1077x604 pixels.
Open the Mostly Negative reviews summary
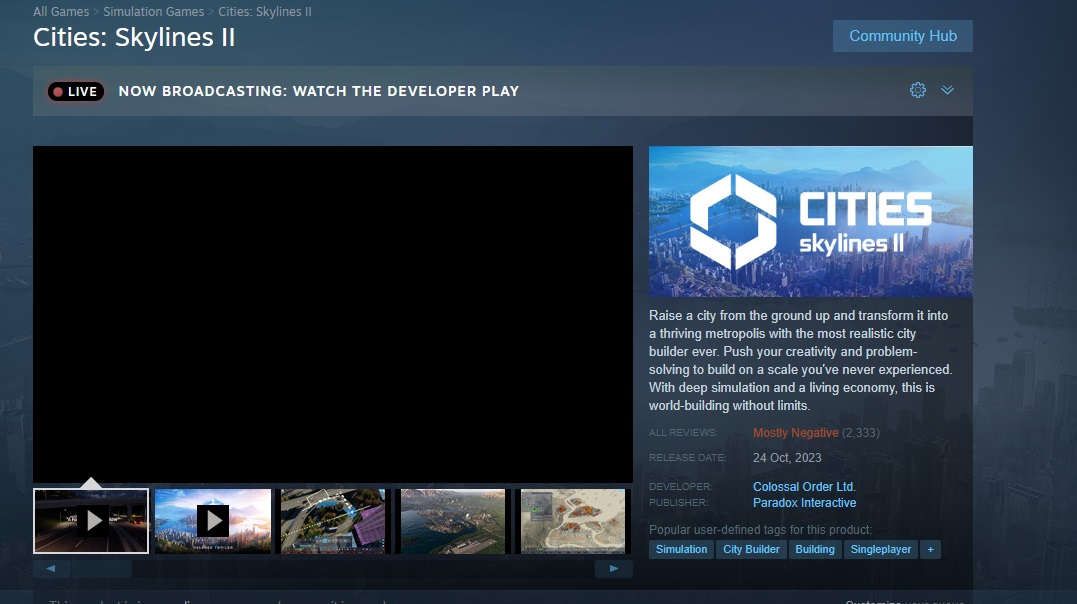(x=795, y=433)
